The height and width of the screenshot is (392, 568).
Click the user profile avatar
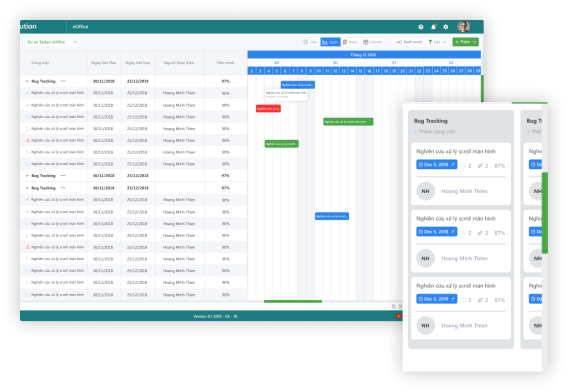[x=463, y=26]
